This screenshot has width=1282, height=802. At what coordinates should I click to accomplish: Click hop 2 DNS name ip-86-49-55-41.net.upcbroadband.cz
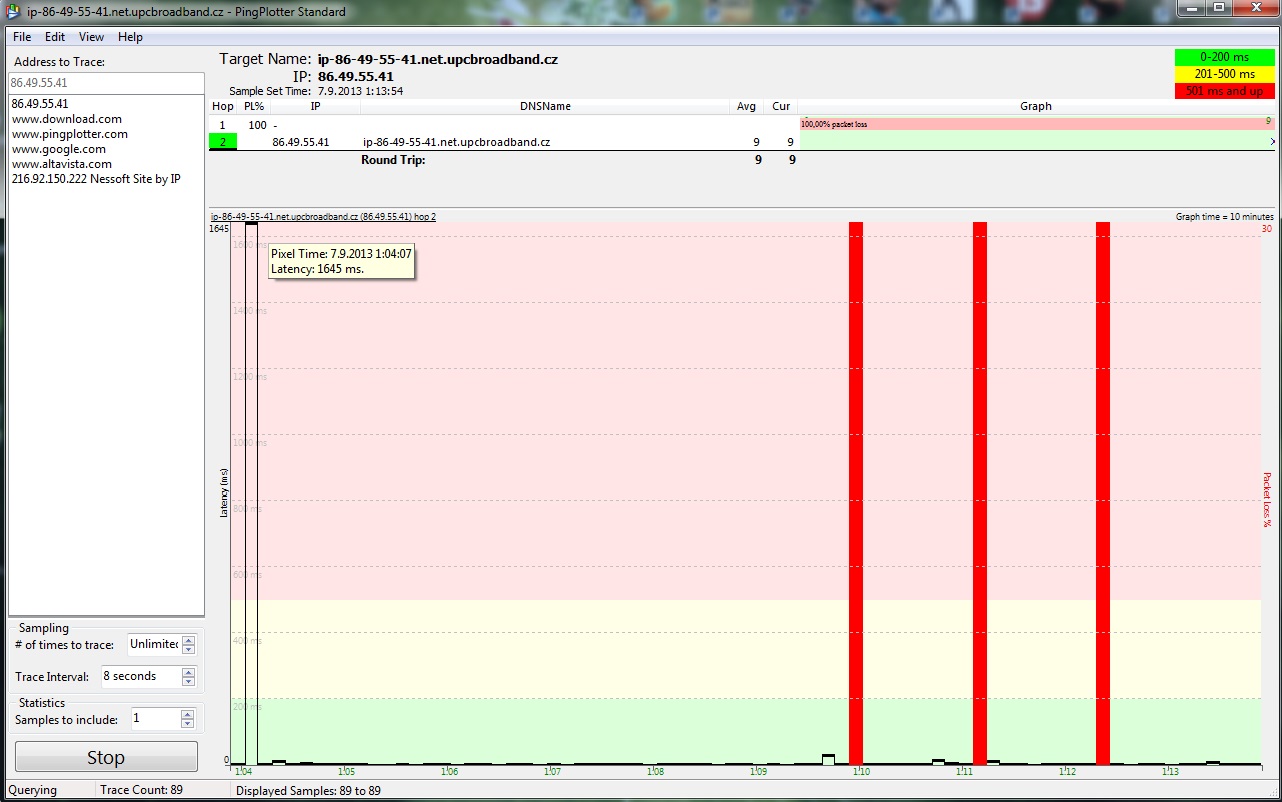click(x=456, y=142)
